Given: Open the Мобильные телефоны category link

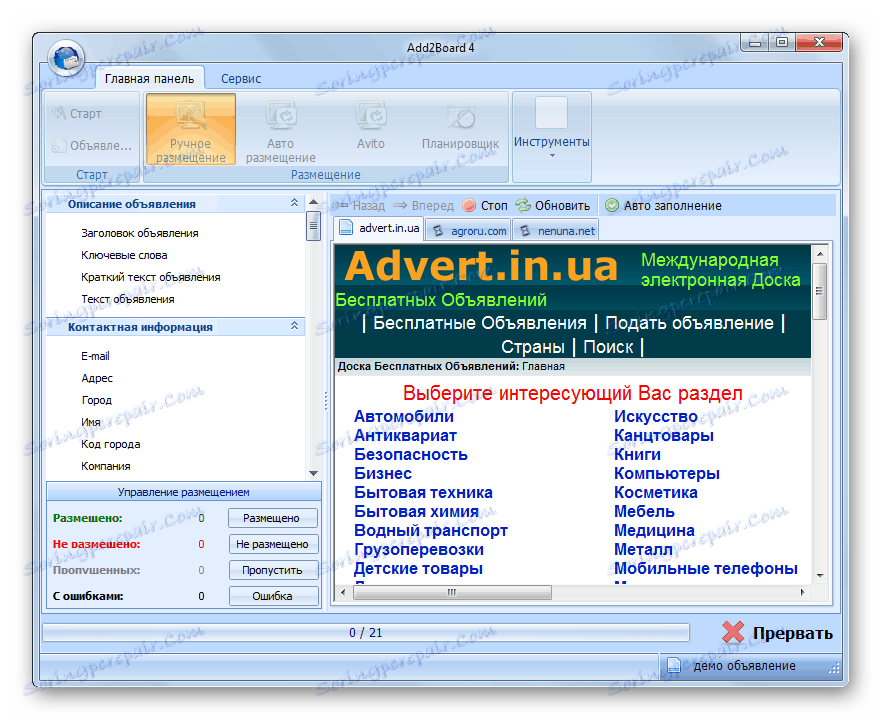Looking at the screenshot, I should [705, 569].
